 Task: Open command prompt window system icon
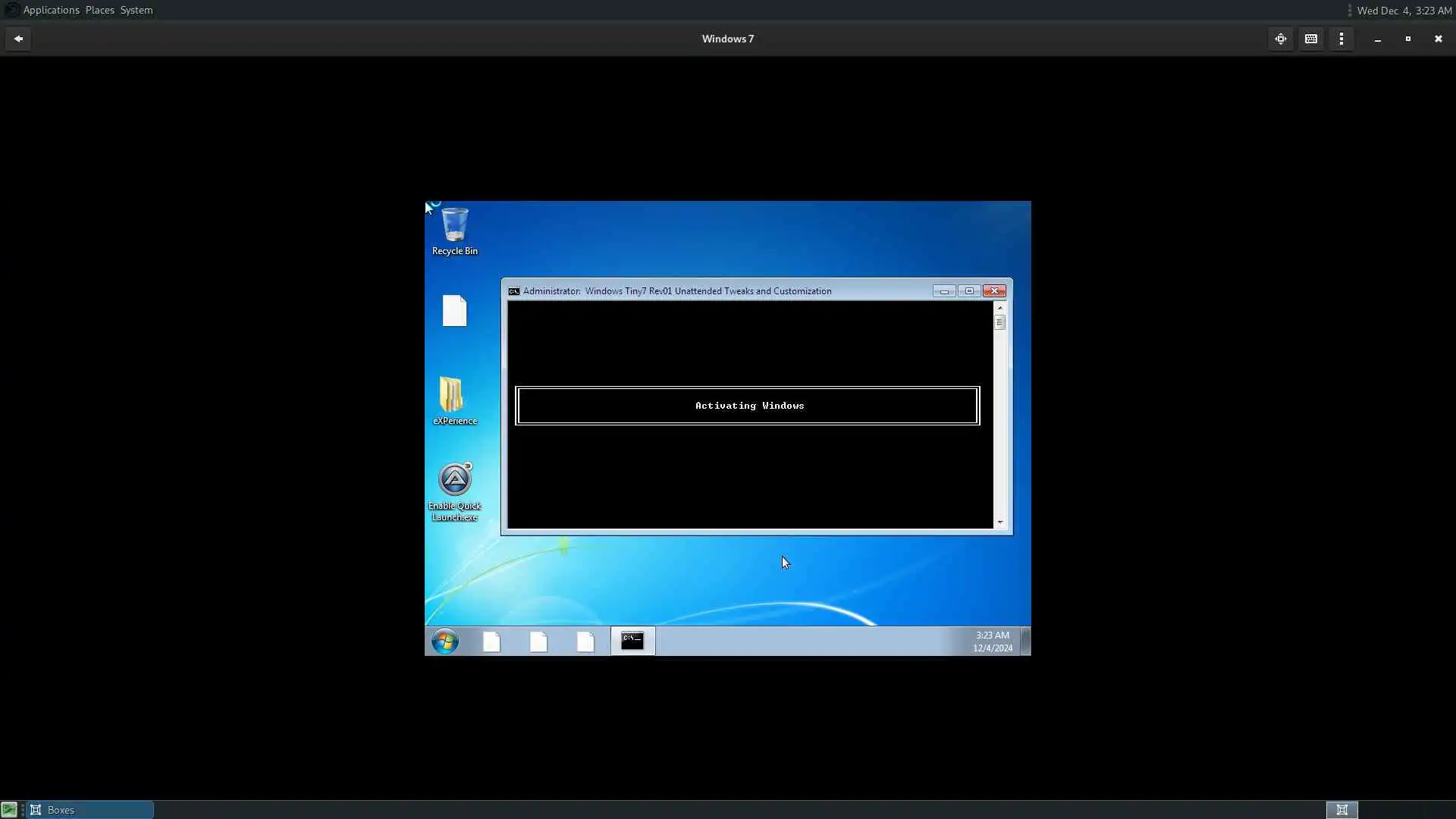click(x=513, y=291)
